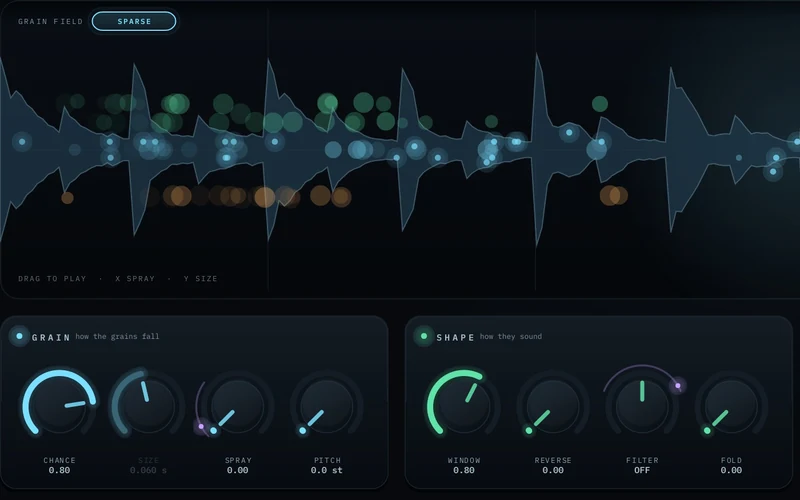Click 'how the grains fall' subtitle
This screenshot has height=500, width=800.
(117, 336)
